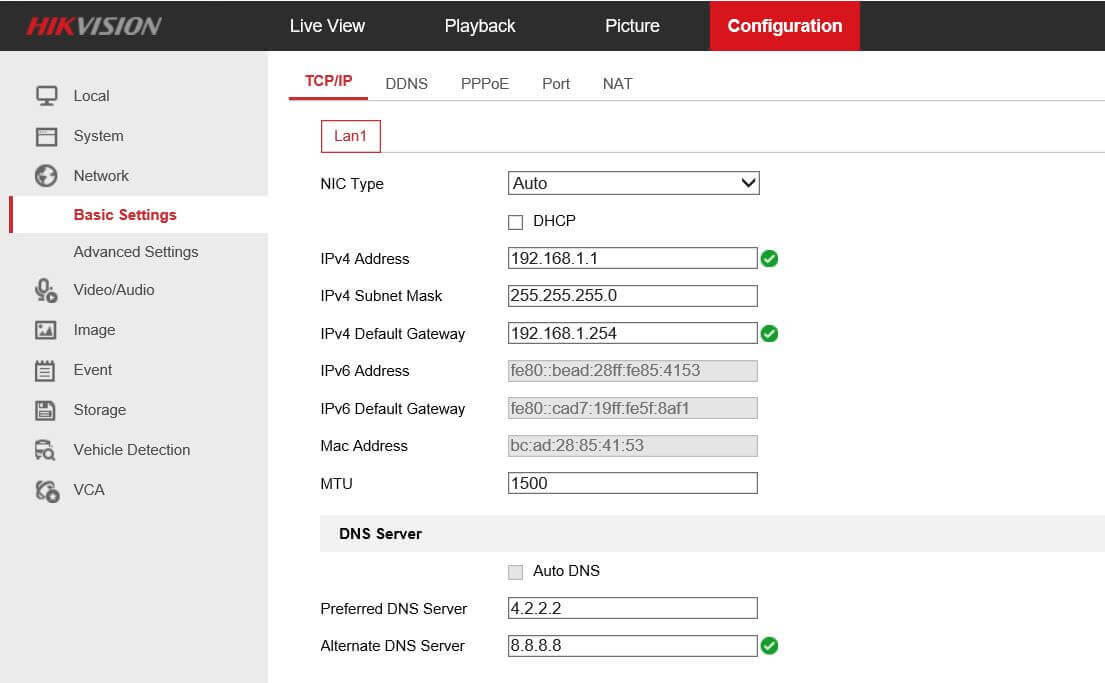Toggle the Auto DNS checkbox
The height and width of the screenshot is (683, 1105).
pos(516,572)
